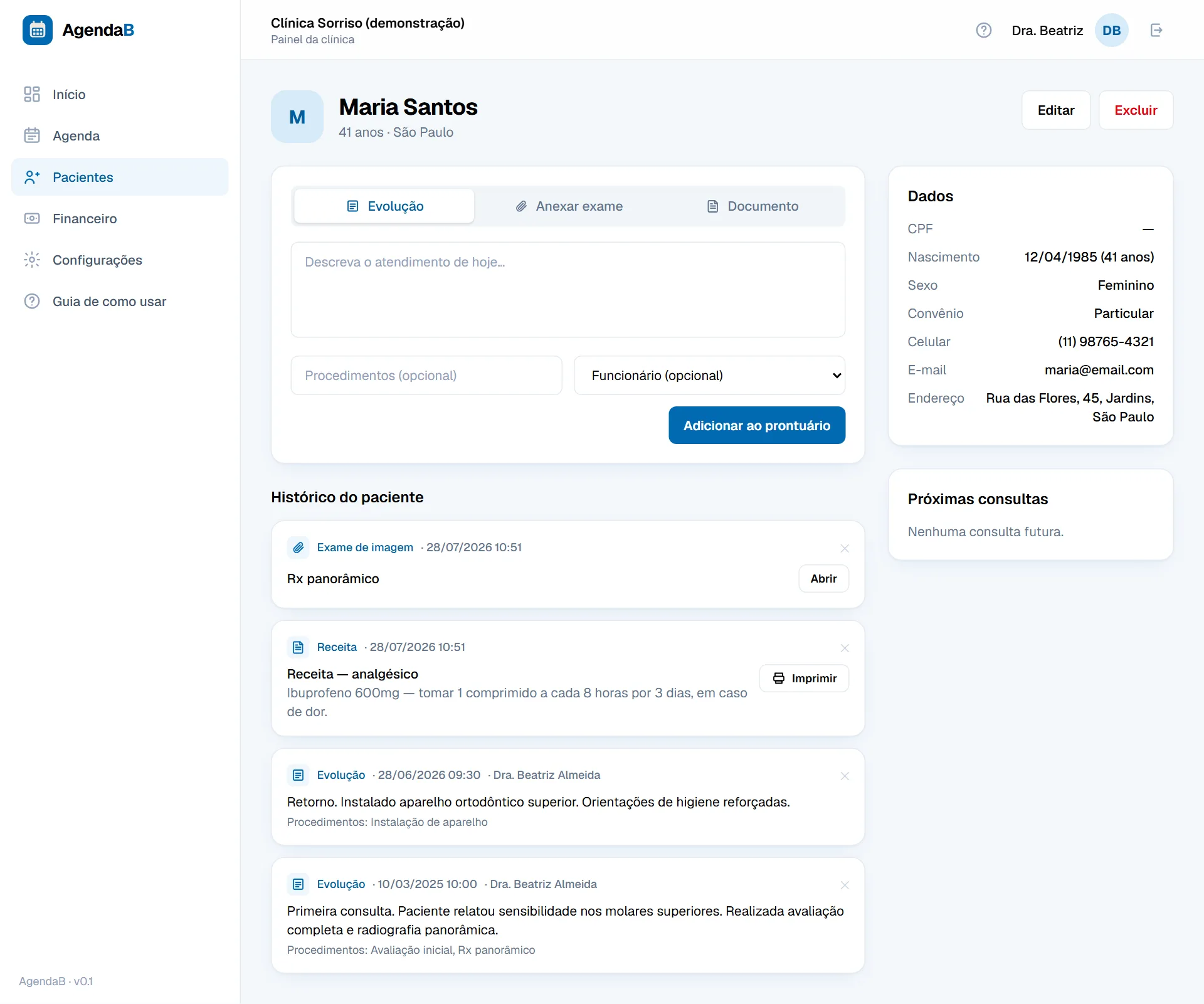Focus the Descreva o atendimento text area
Screen dimensions: 1204x1004
pos(568,290)
